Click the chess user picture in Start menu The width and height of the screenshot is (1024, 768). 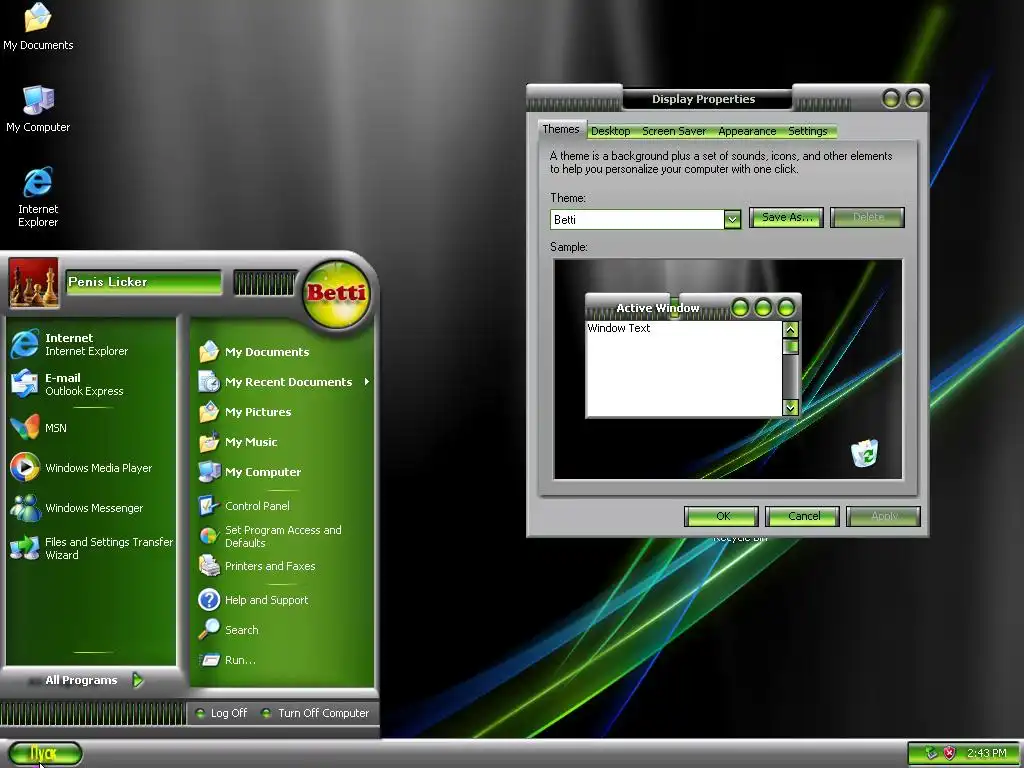33,283
